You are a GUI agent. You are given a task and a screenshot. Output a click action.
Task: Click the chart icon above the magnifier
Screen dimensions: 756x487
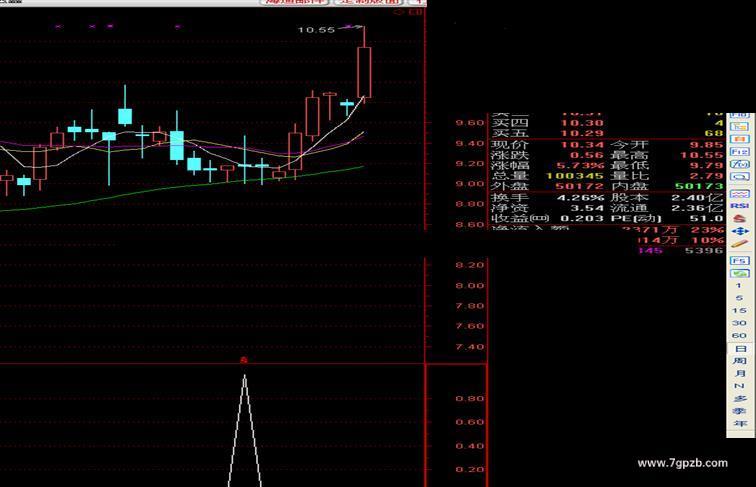click(x=740, y=164)
